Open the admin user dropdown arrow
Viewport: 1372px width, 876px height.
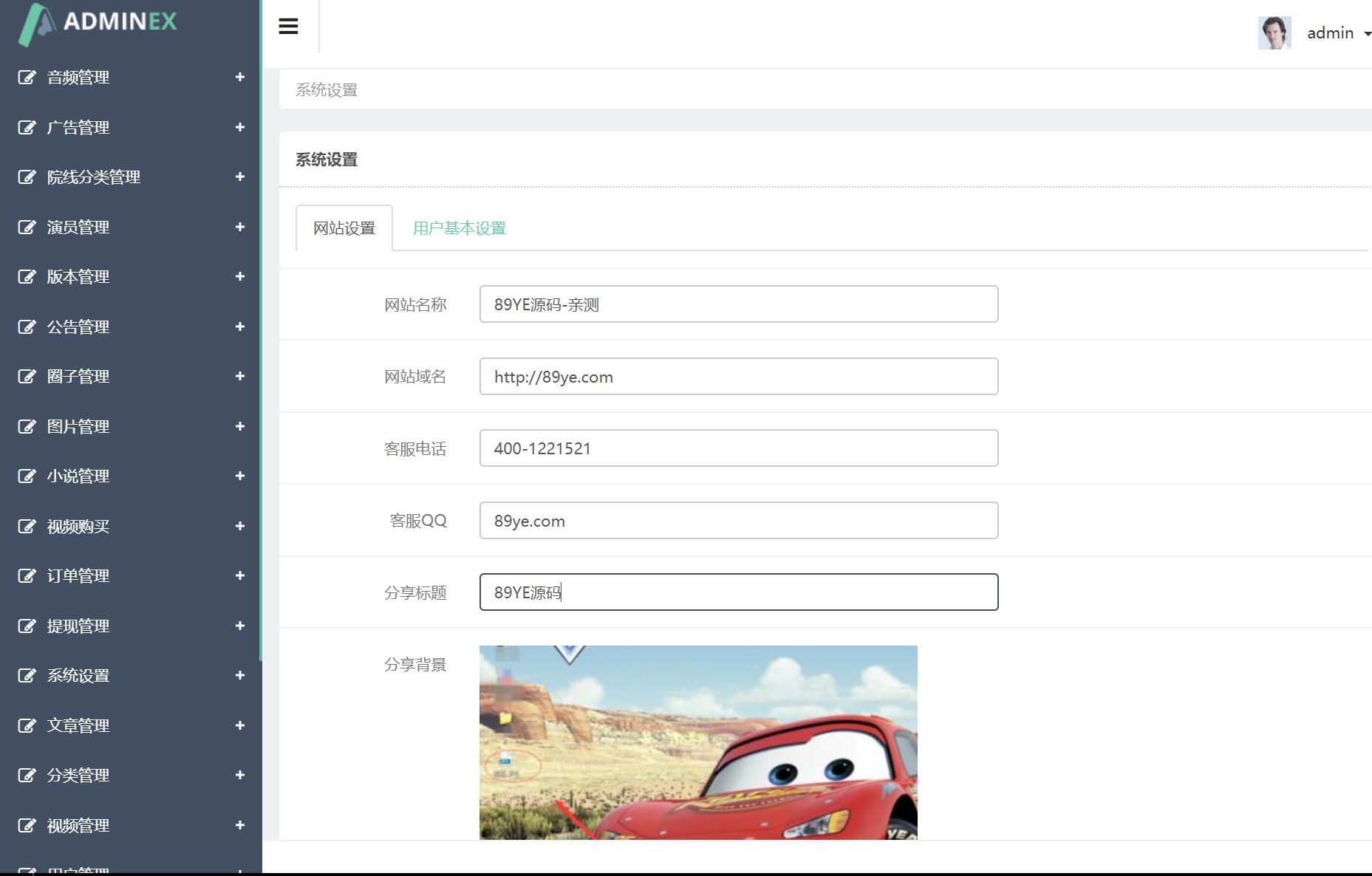tap(1368, 34)
